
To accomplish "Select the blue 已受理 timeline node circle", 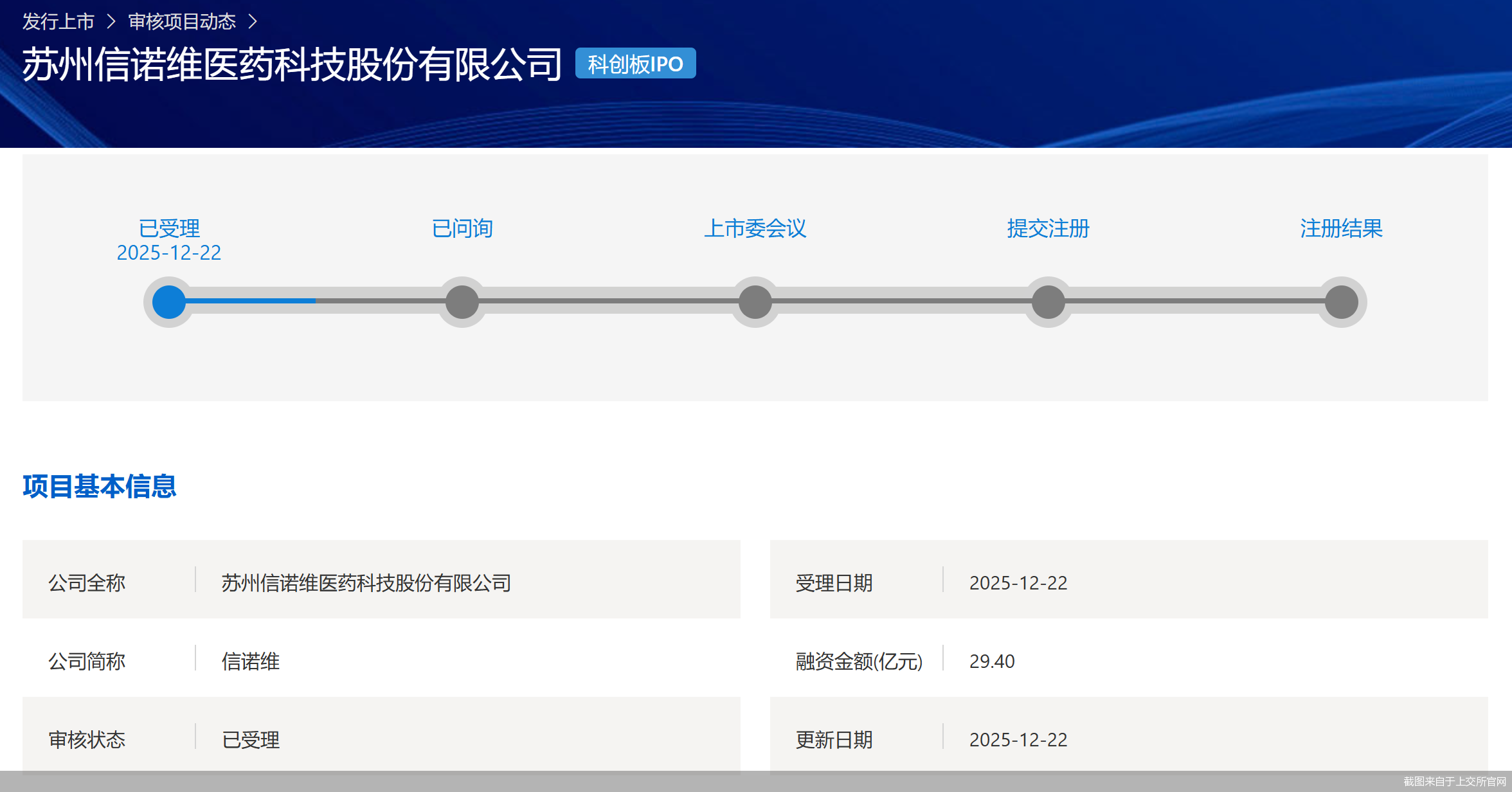I will point(168,301).
